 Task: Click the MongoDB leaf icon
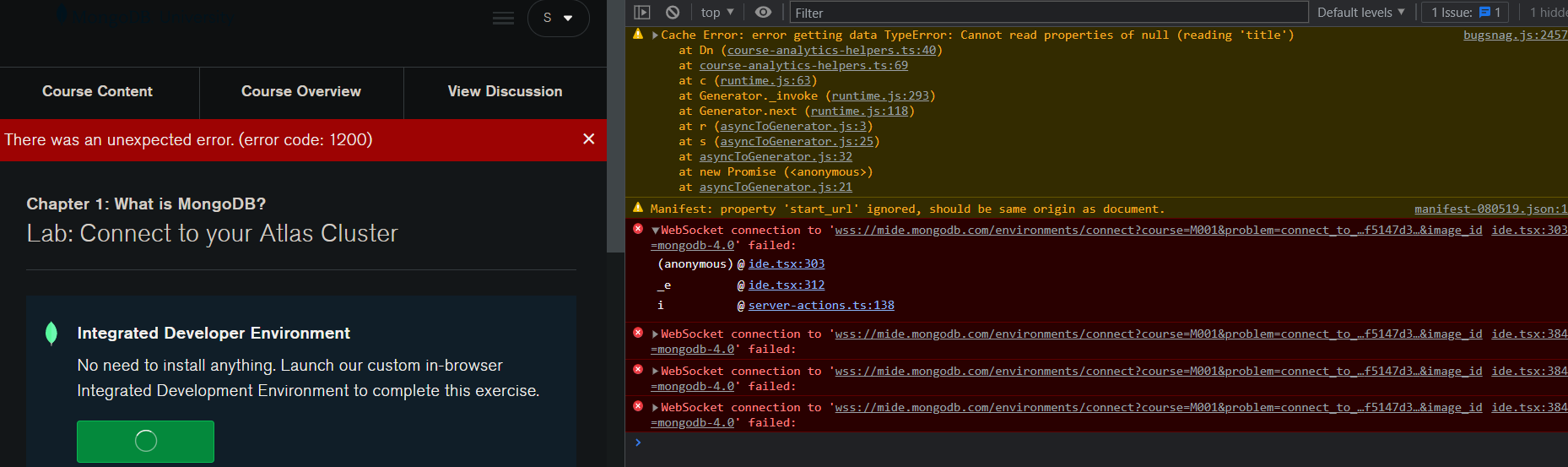(51, 334)
